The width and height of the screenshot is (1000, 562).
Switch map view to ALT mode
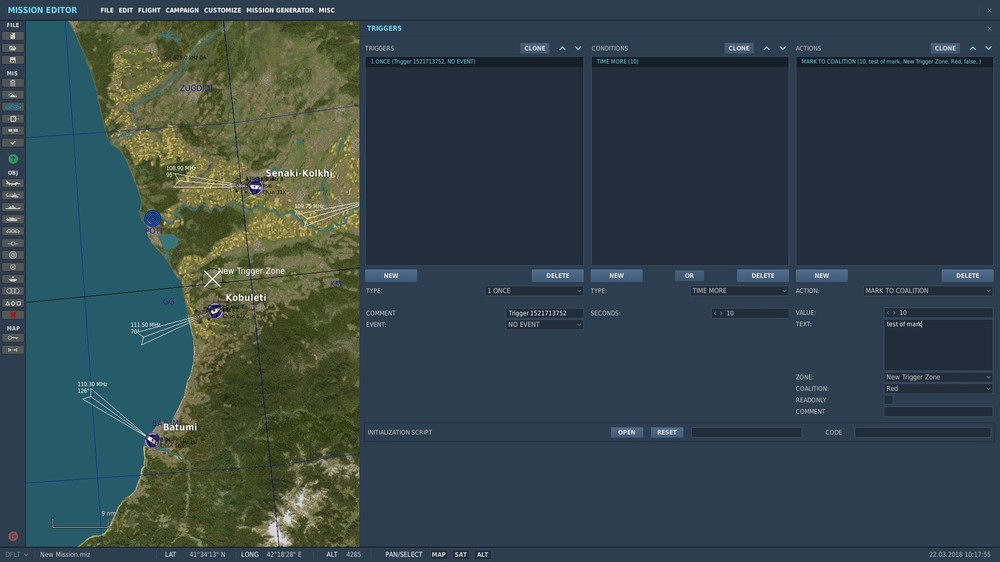482,555
